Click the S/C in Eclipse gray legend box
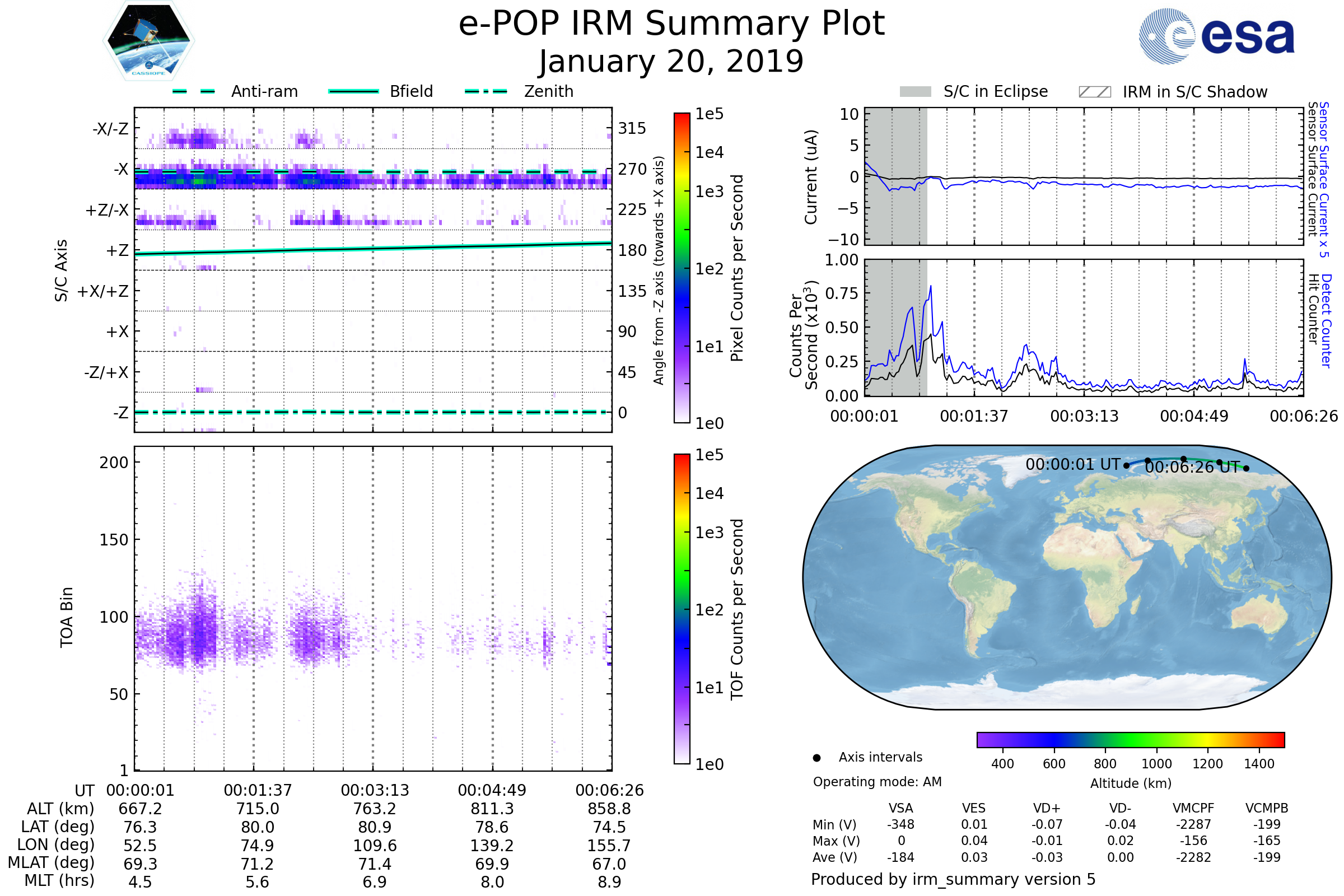Viewport: 1344px width, 896px height. [915, 92]
